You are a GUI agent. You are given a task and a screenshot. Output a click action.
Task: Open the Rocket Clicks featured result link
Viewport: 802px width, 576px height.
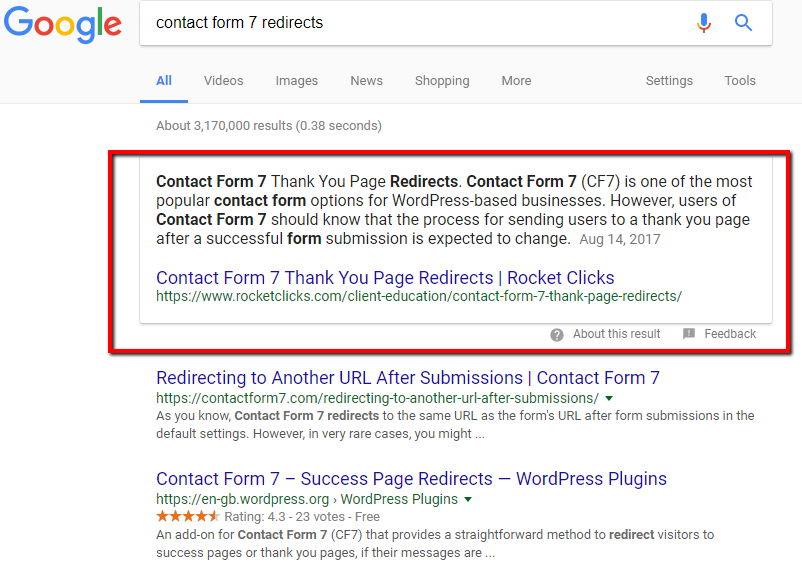(385, 278)
